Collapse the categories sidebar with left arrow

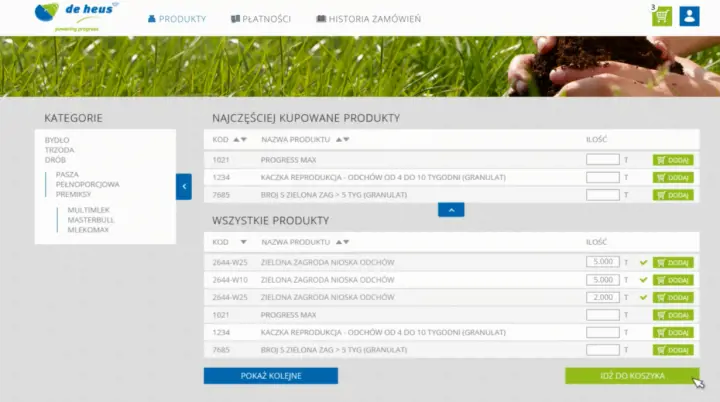[x=183, y=186]
